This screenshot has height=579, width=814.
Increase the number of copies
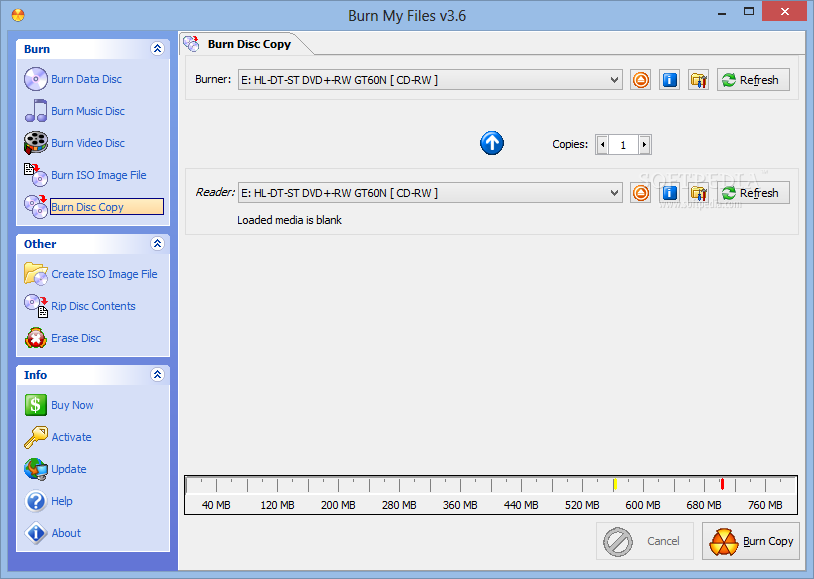point(644,145)
